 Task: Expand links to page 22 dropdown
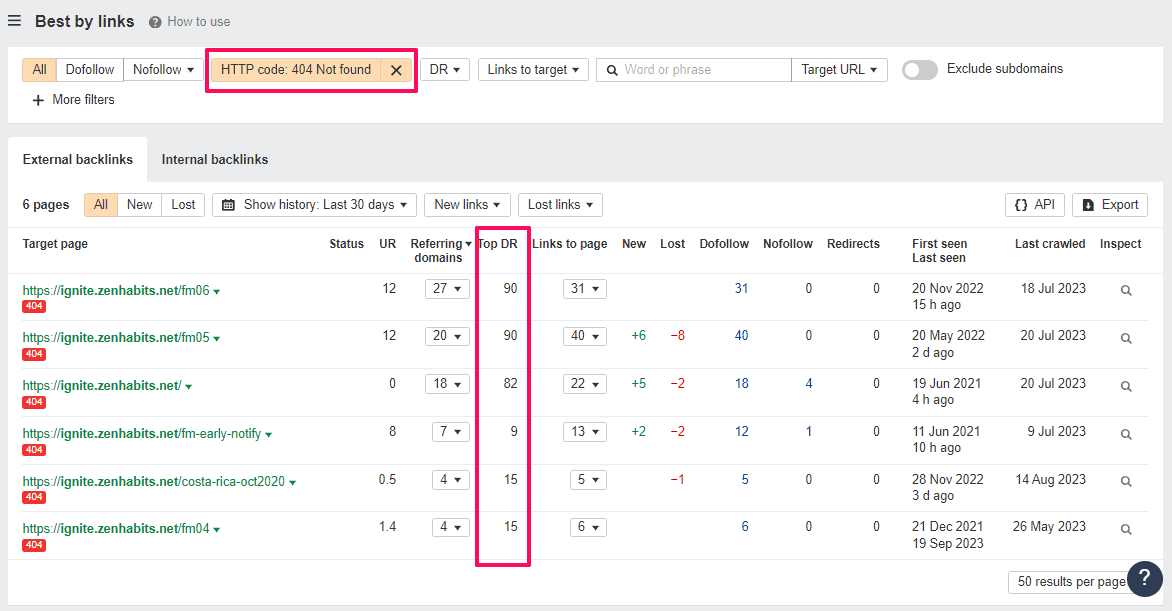click(585, 384)
